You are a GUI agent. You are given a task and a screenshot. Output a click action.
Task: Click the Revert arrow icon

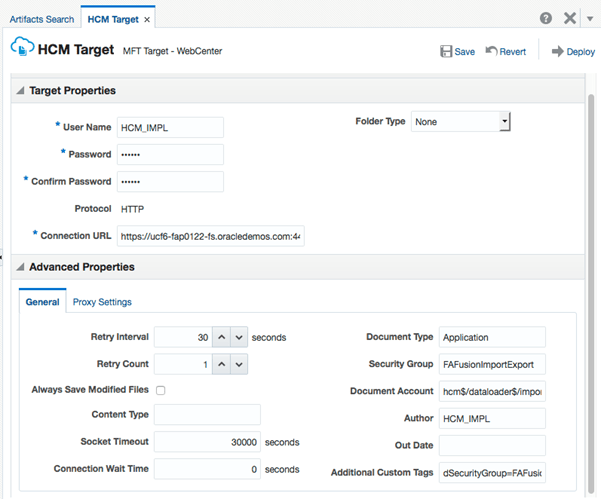492,52
